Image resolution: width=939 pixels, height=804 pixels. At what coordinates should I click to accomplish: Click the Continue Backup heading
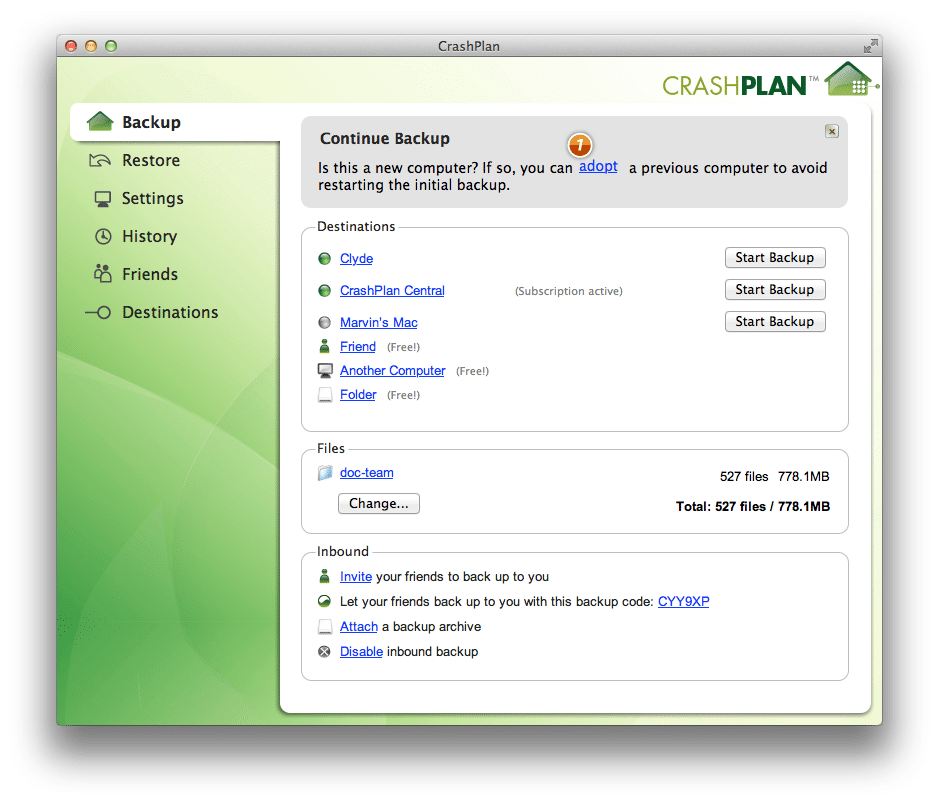tap(385, 139)
